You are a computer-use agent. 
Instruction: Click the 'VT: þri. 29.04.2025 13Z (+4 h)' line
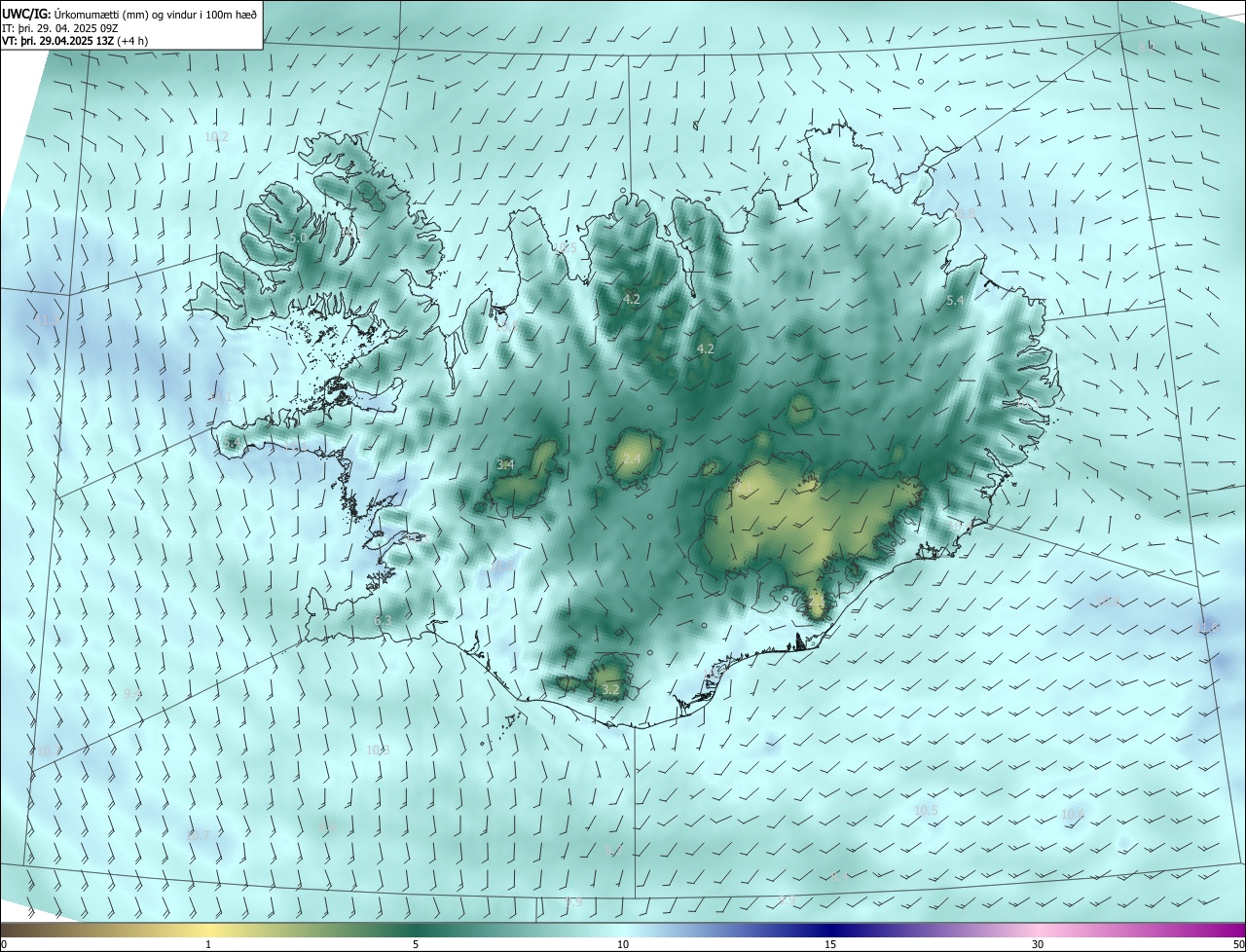click(x=75, y=41)
